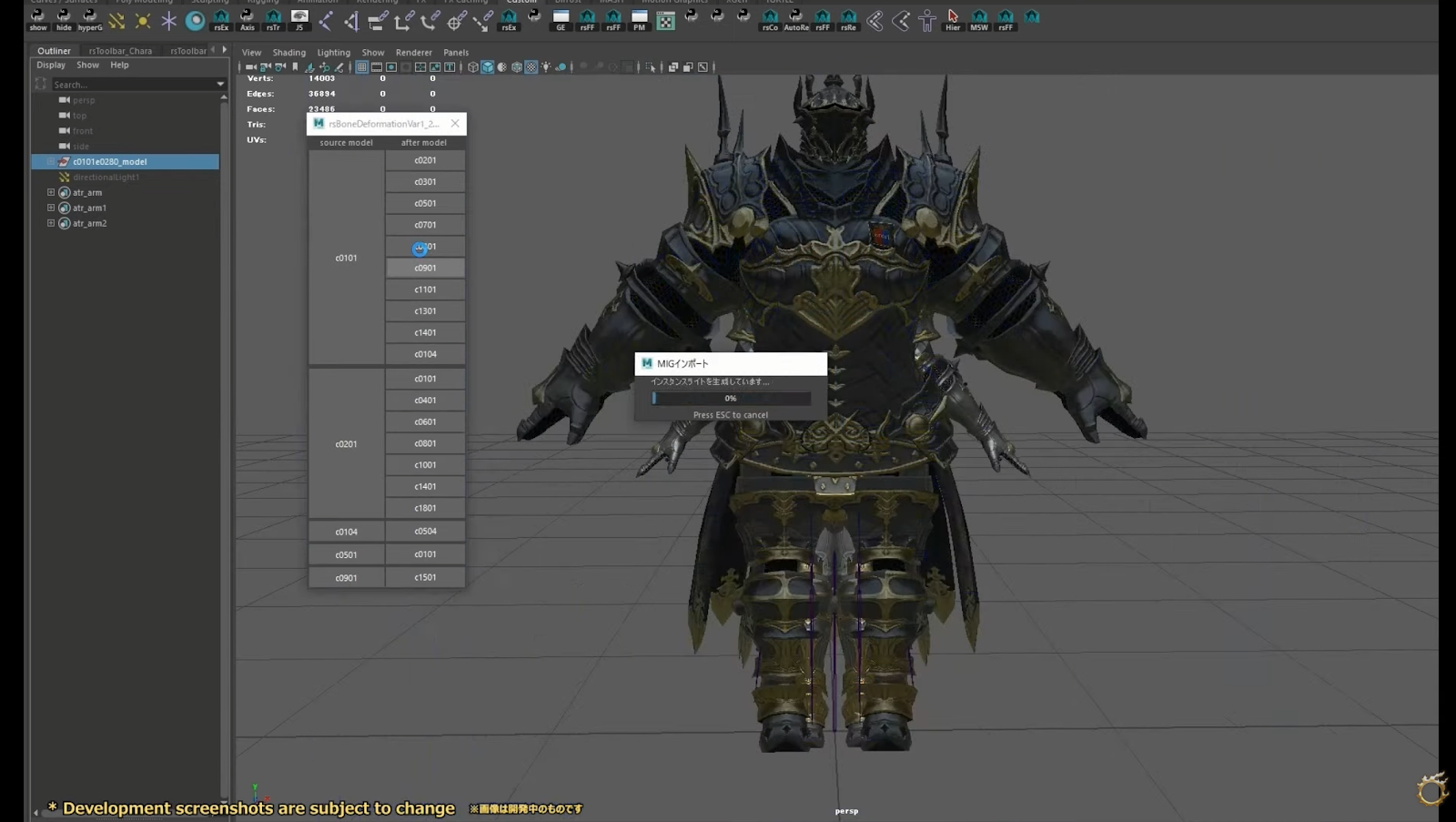The height and width of the screenshot is (822, 1456).
Task: Toggle the film gate display
Action: click(377, 67)
